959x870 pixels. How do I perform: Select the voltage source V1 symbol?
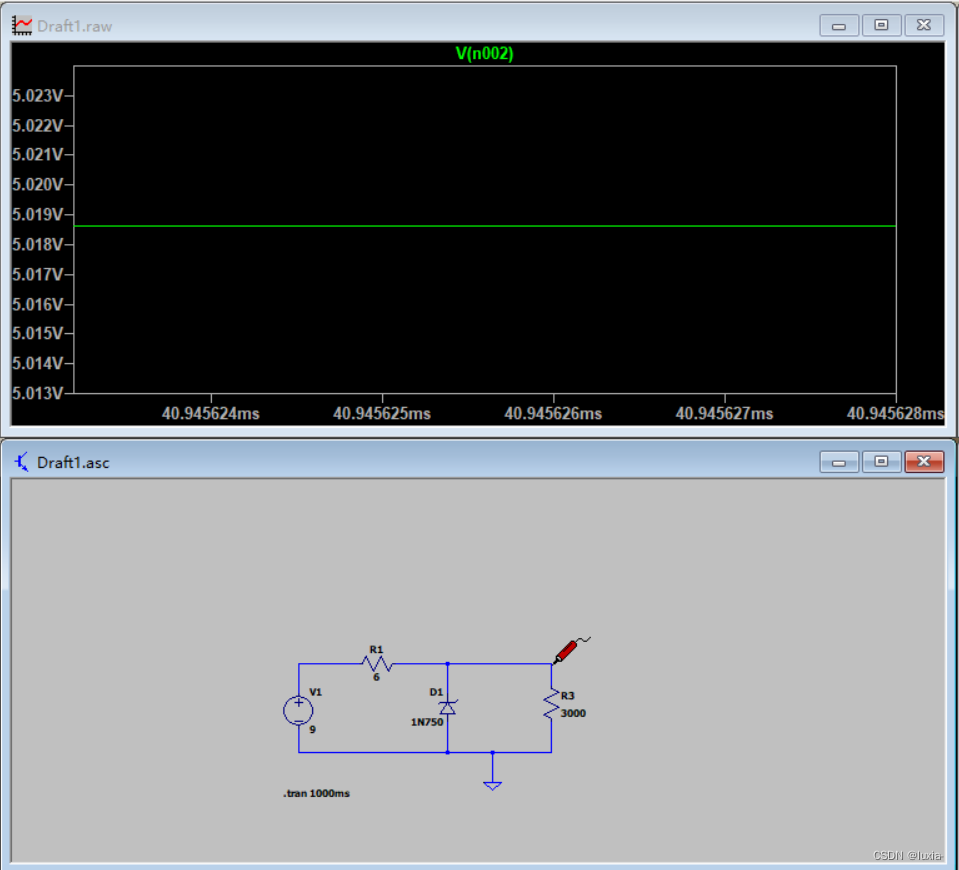tap(298, 711)
